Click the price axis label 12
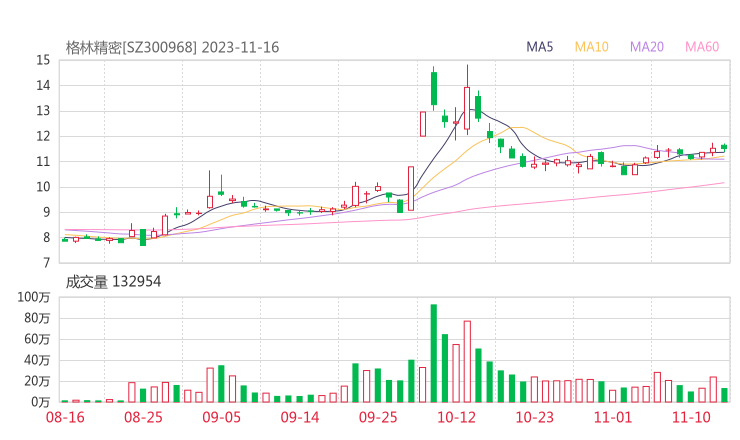The width and height of the screenshot is (740, 440). 43,136
